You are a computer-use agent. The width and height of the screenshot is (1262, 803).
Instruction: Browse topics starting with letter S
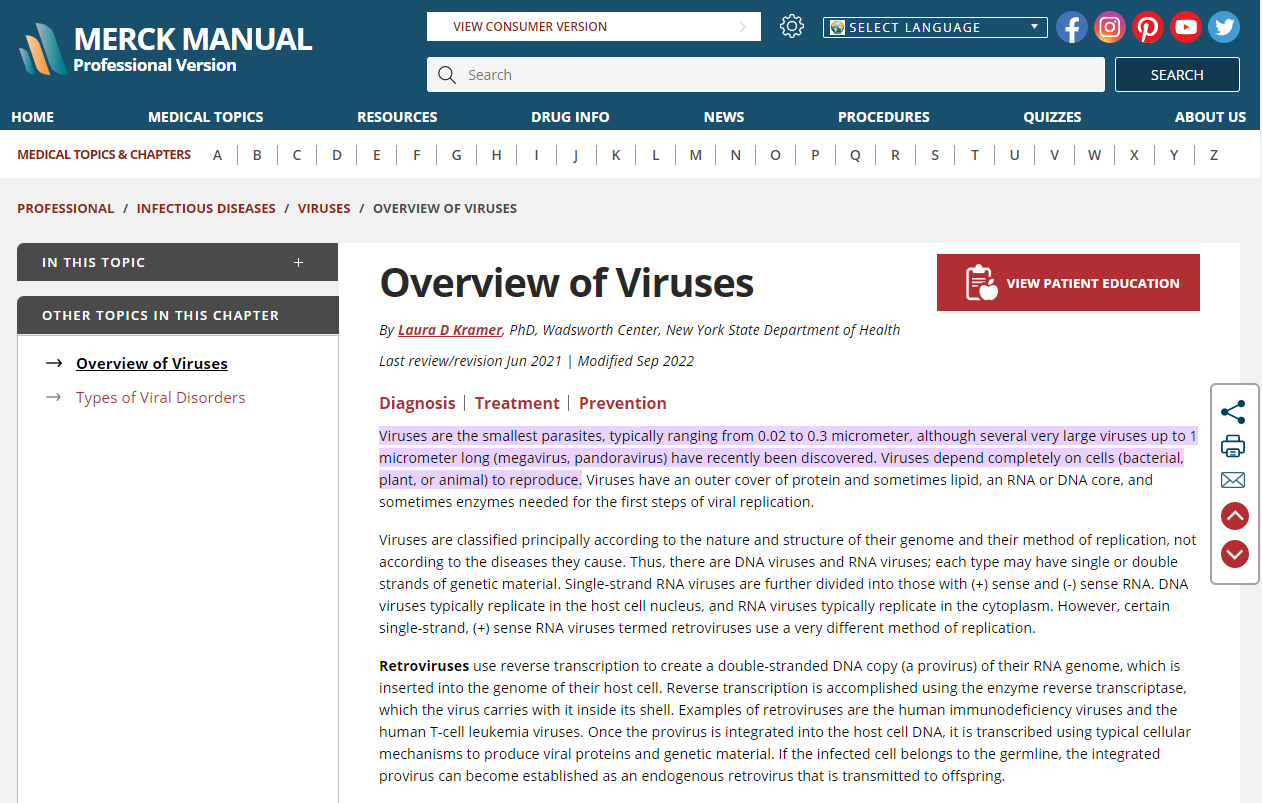[x=935, y=155]
